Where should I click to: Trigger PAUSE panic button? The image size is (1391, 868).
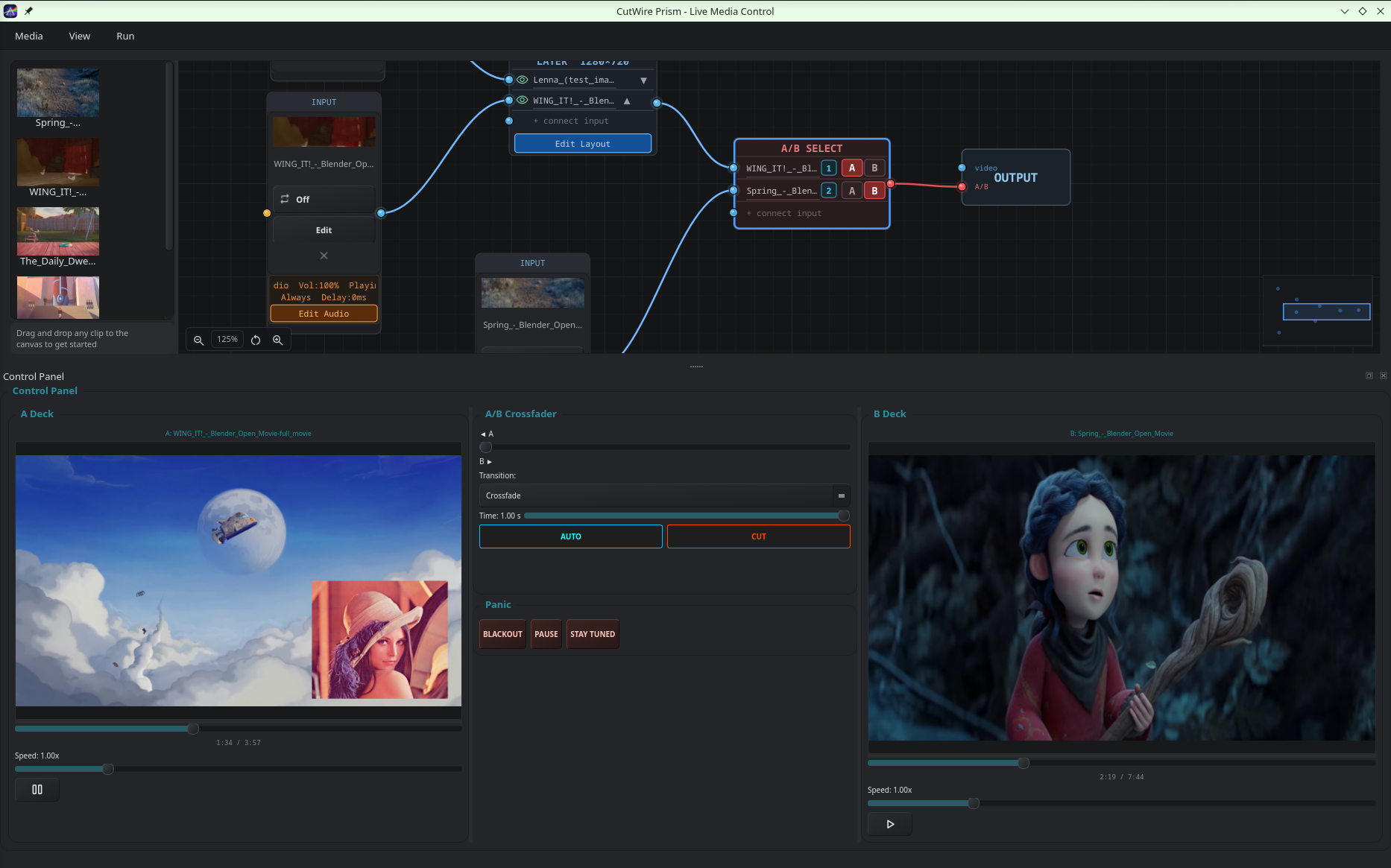click(546, 634)
